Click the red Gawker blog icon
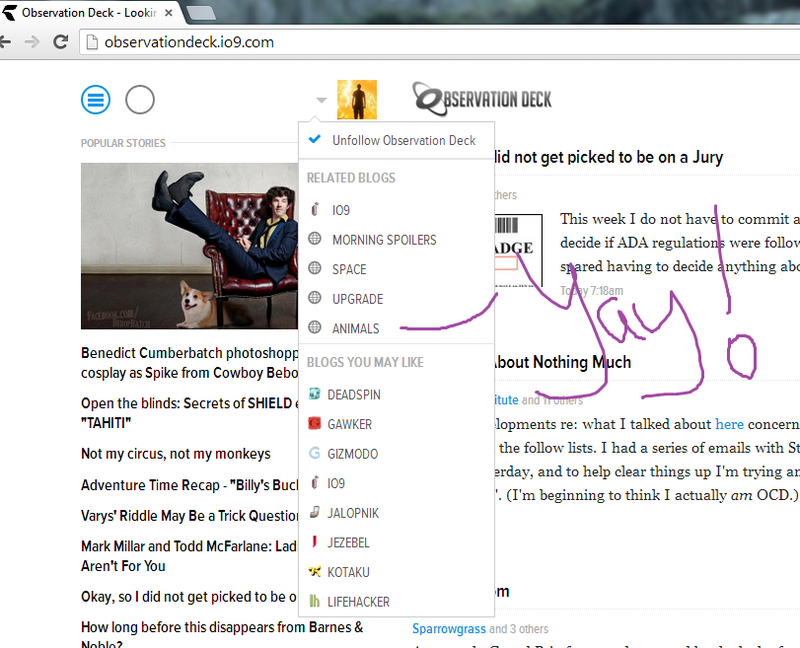This screenshot has width=800, height=648. [x=315, y=423]
